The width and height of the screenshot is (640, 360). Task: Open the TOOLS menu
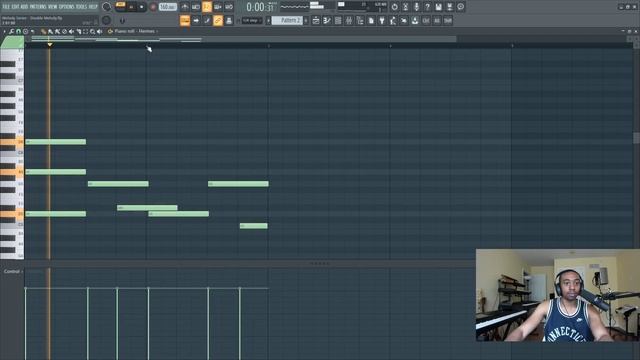(x=81, y=7)
